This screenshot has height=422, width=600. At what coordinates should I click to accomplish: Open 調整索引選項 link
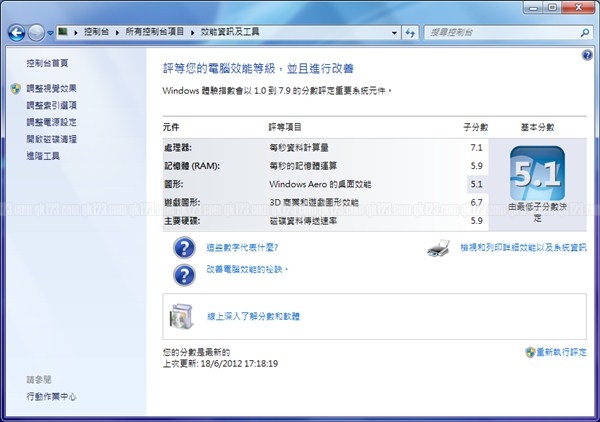(x=52, y=105)
